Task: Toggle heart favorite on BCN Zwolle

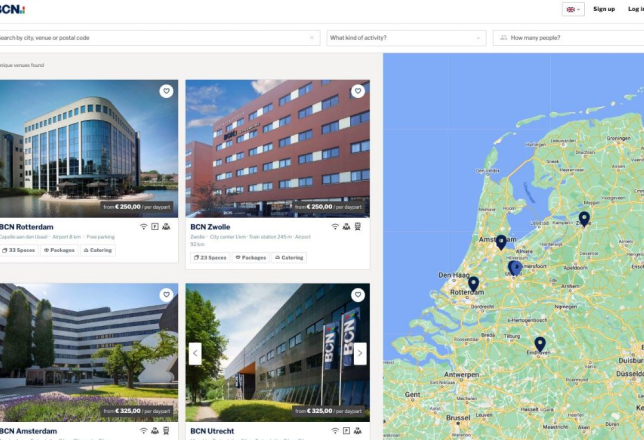Action: (358, 91)
